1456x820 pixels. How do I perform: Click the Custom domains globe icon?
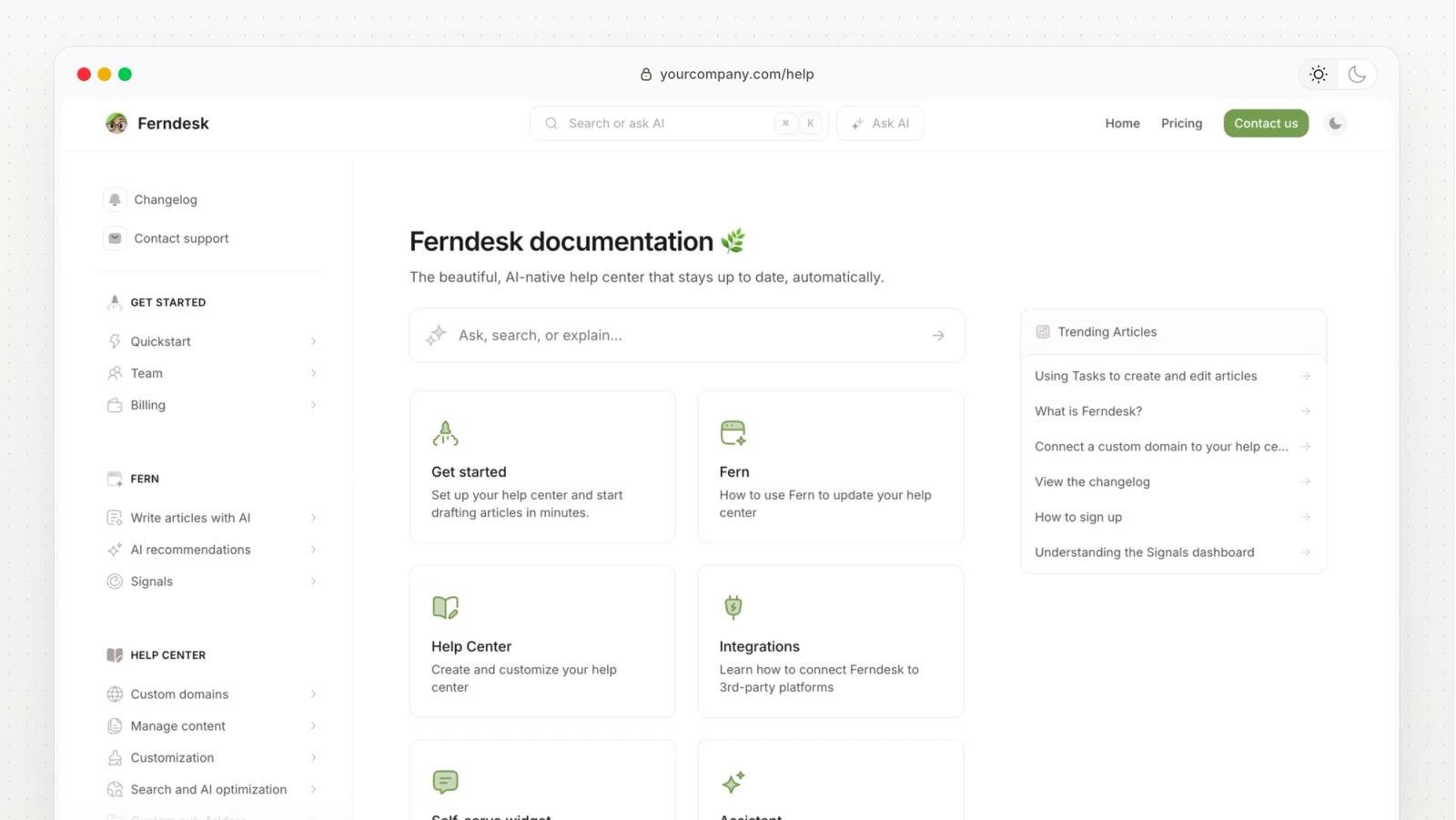coord(115,694)
